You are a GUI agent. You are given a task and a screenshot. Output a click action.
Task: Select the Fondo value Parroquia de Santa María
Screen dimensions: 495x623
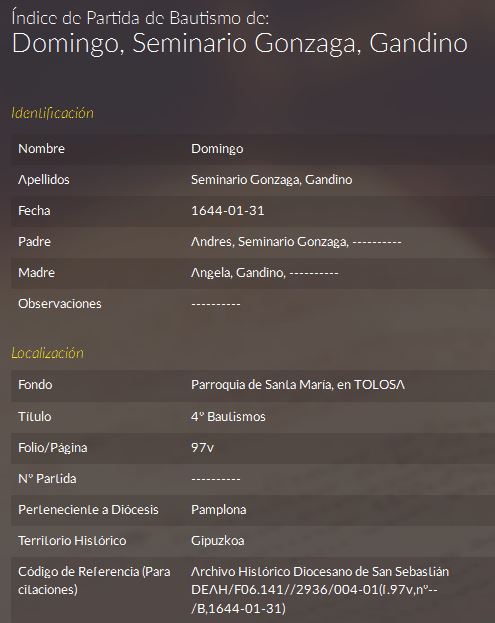click(x=298, y=385)
